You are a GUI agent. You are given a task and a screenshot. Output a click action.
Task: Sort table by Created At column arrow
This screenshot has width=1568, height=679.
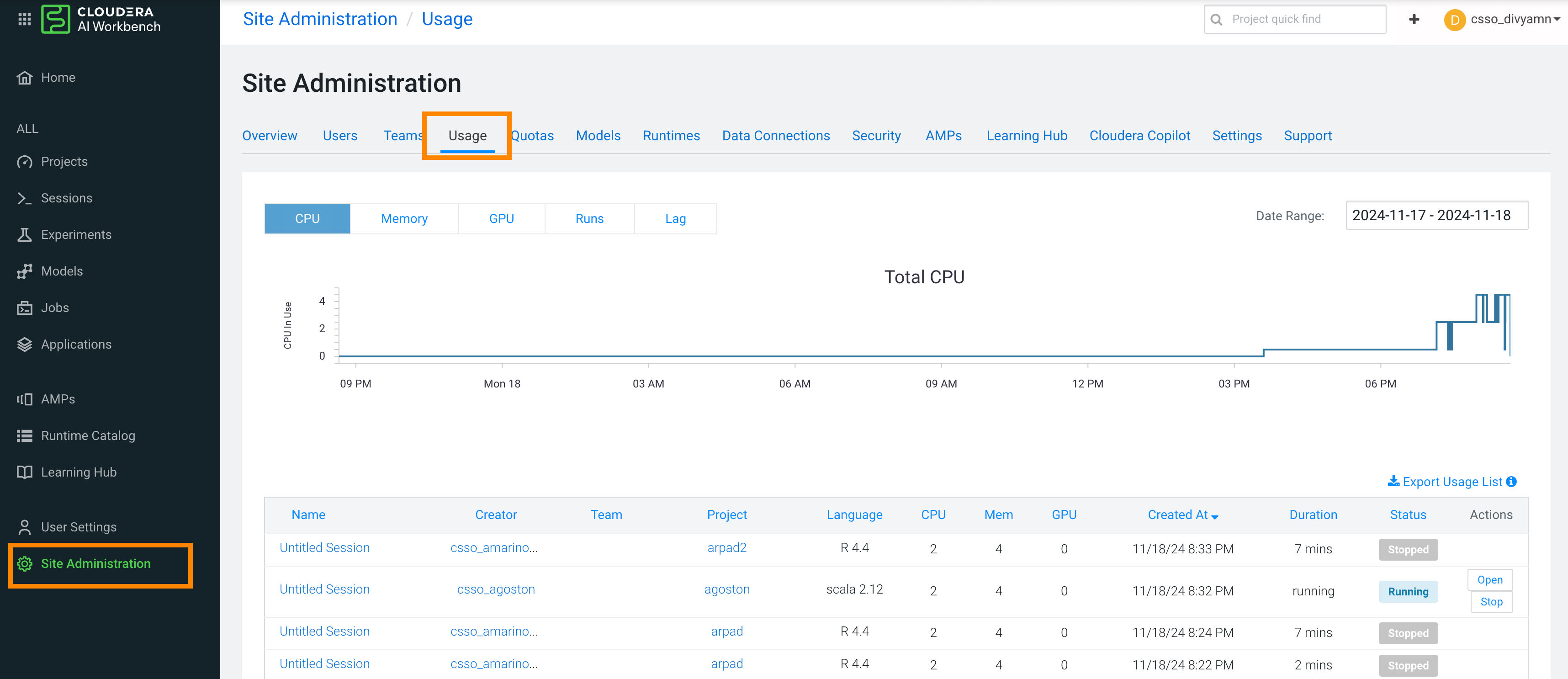point(1215,516)
